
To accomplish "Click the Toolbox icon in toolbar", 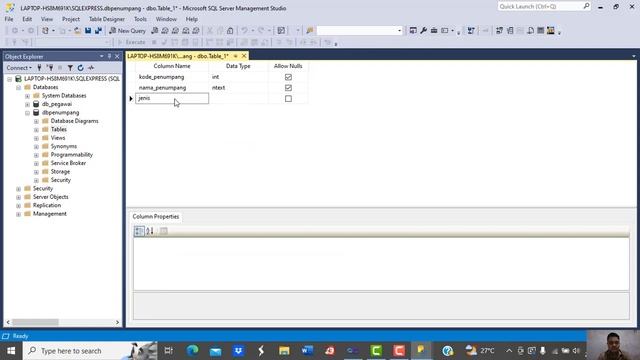I will coord(434,31).
